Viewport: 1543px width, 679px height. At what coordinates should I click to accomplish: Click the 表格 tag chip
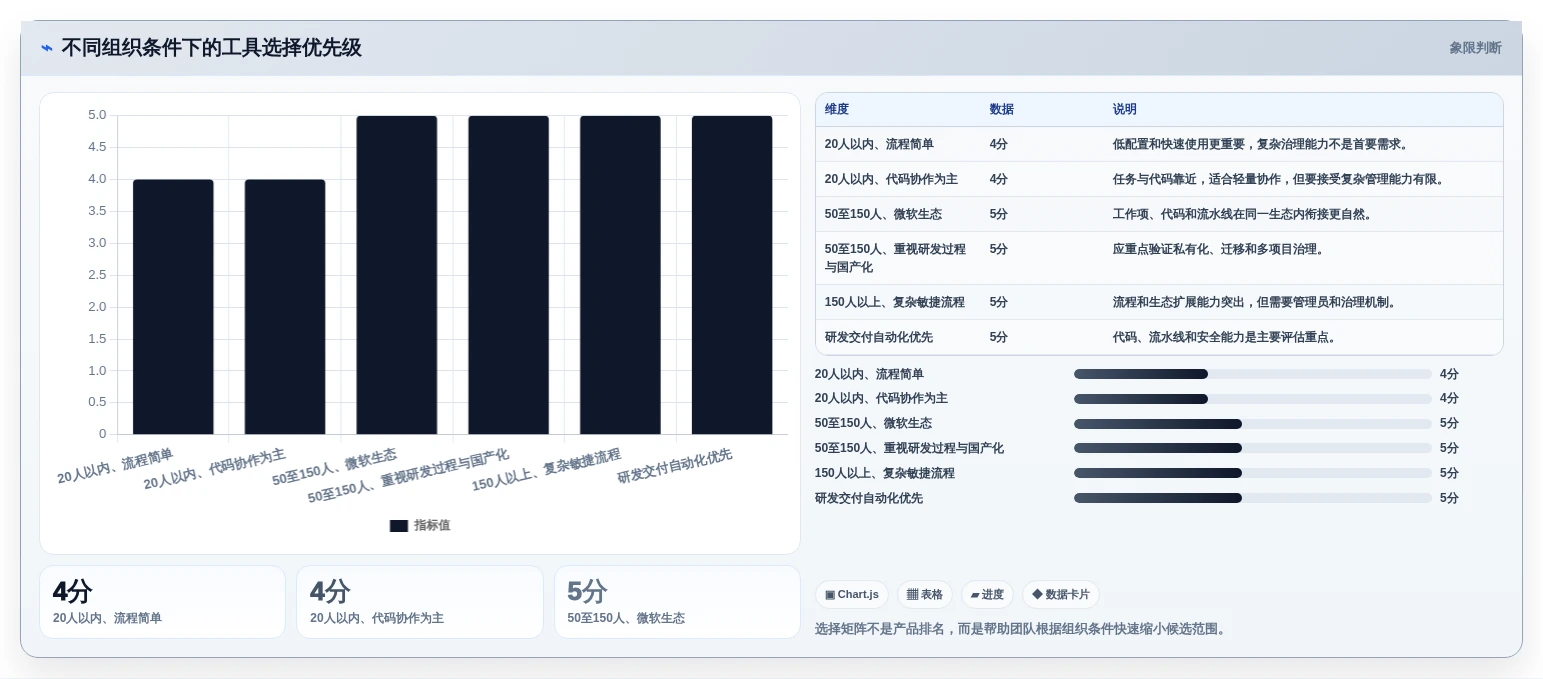pos(925,595)
